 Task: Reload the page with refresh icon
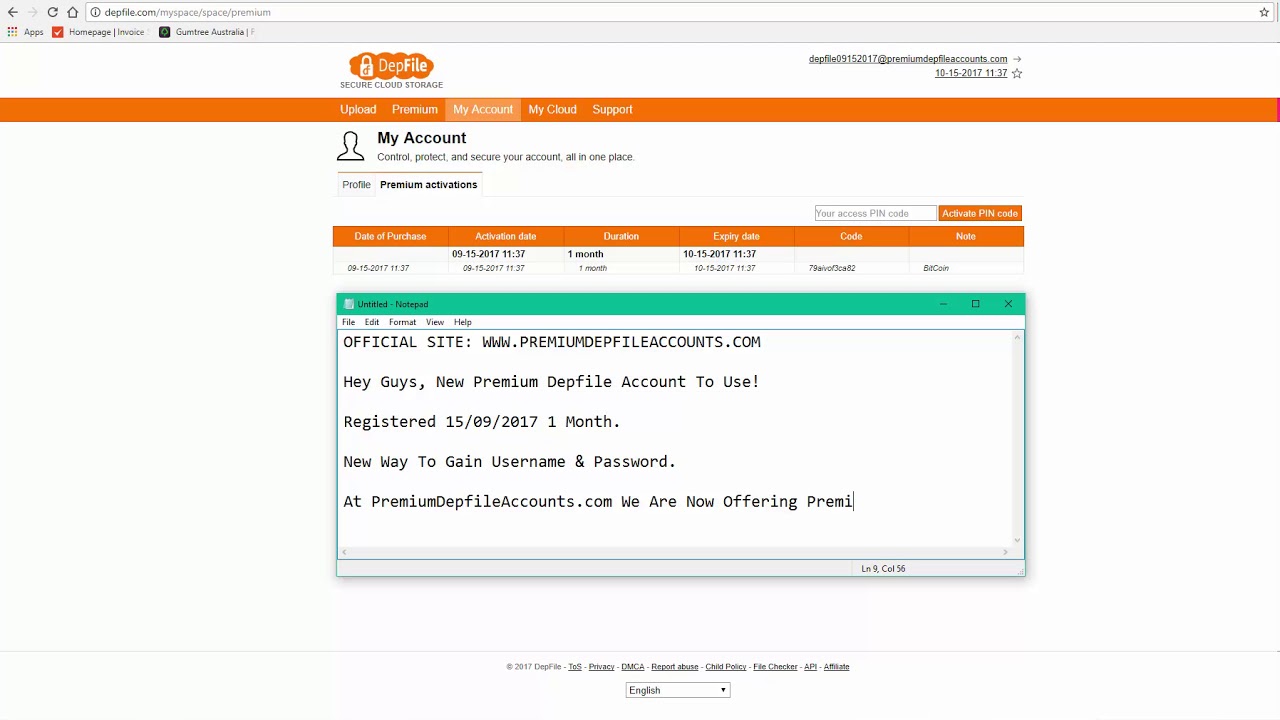coord(52,12)
